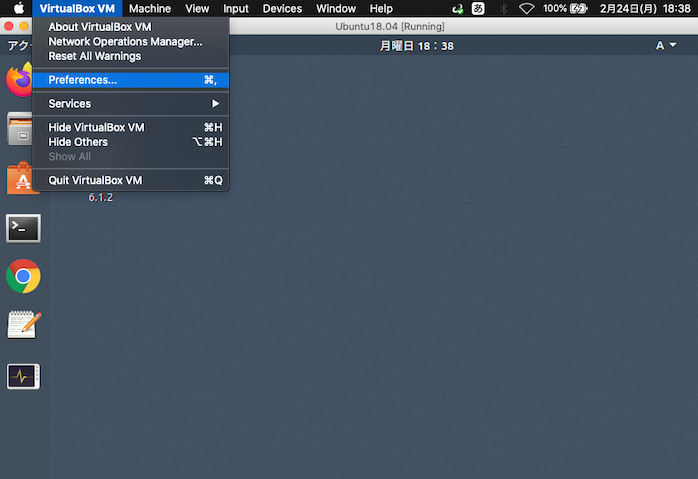Select Hide VirtualBox VM
Screen dimensions: 698x479
[131, 128]
